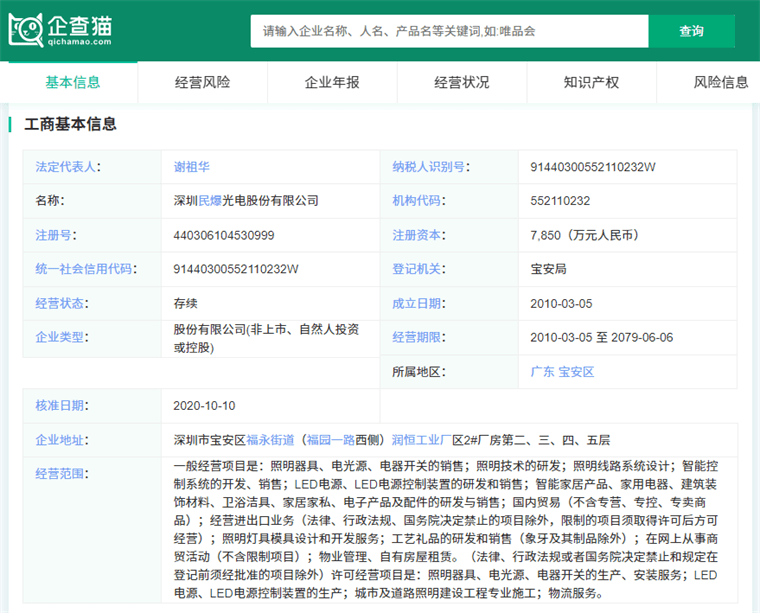Switch to the 基本信息 tab
Image resolution: width=760 pixels, height=613 pixels.
pos(73,82)
